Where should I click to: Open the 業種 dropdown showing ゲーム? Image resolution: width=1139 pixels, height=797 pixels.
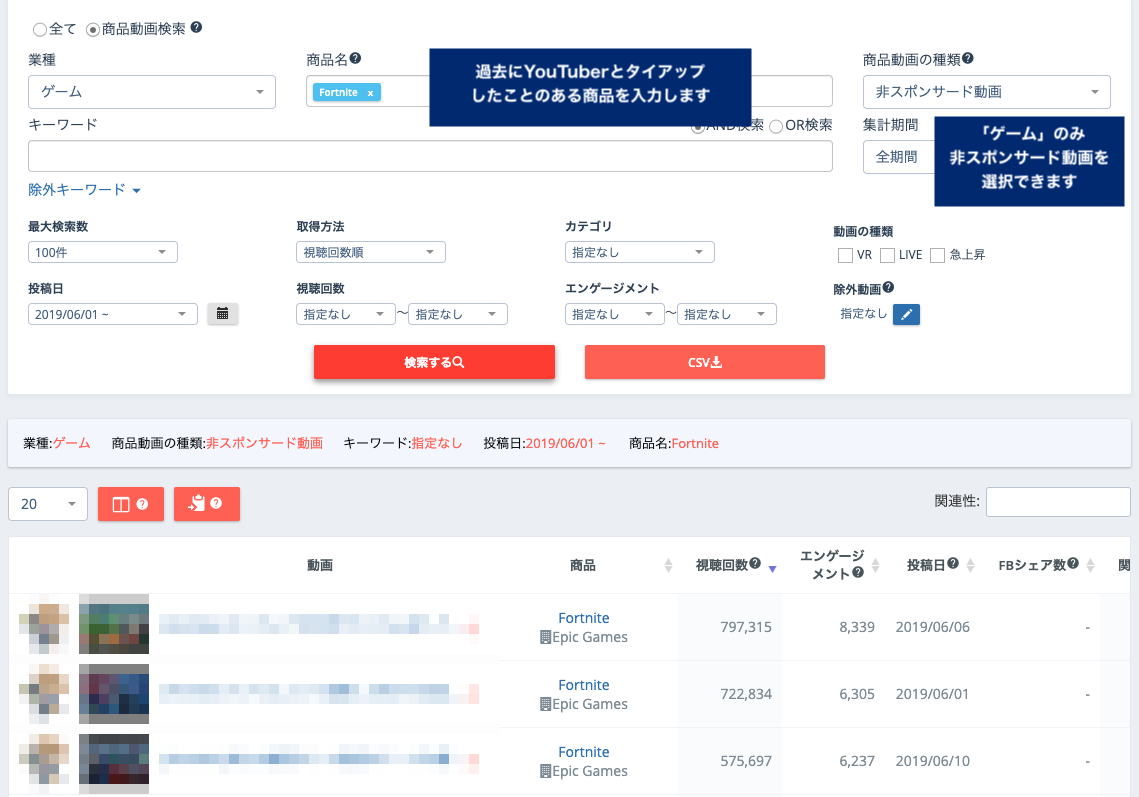point(152,92)
